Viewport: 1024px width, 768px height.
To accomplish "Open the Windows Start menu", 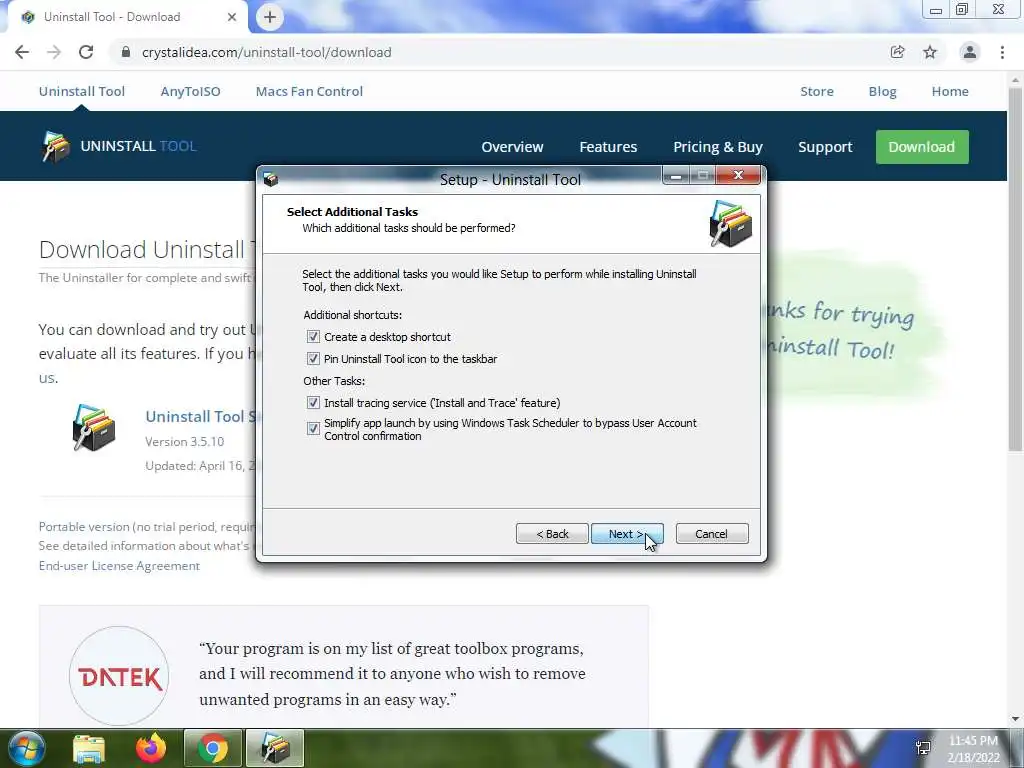I will (26, 748).
